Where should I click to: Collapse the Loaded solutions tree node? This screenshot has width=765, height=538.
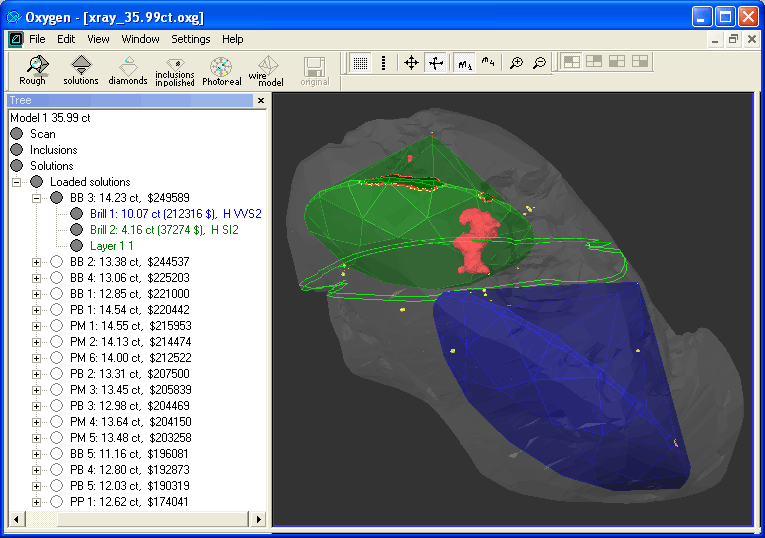(x=17, y=182)
